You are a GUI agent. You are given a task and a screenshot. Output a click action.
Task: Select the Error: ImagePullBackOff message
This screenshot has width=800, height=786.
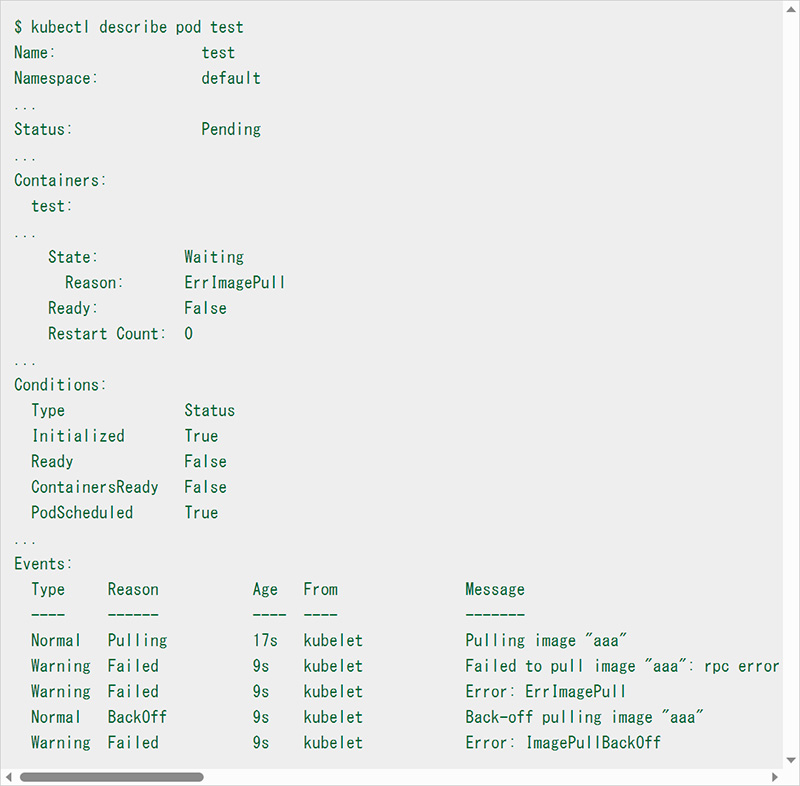coord(563,743)
